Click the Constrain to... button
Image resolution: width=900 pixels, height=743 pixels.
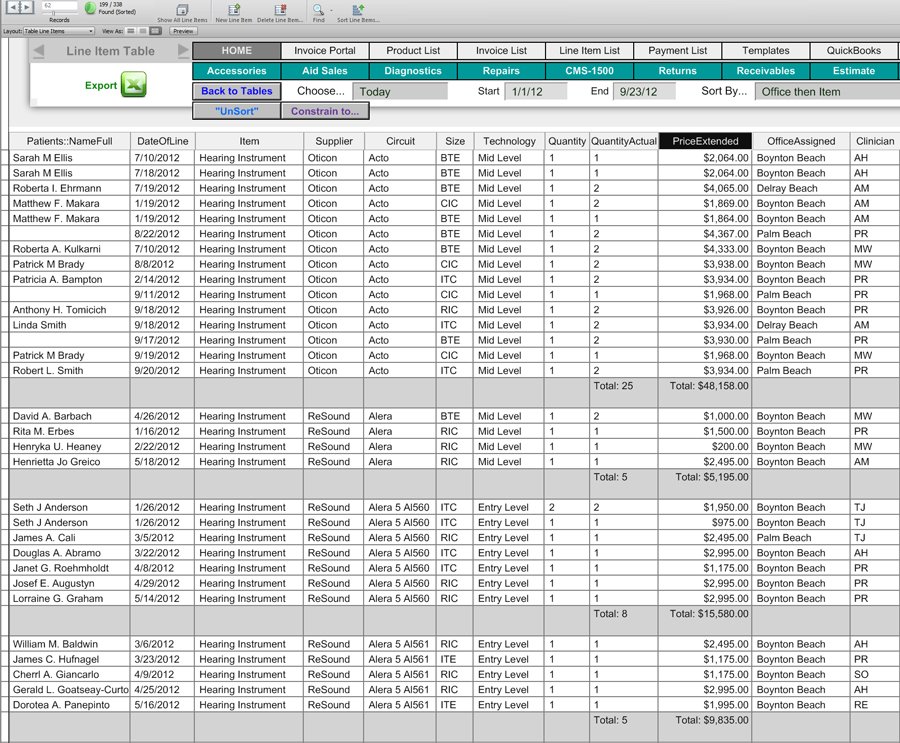pyautogui.click(x=325, y=111)
